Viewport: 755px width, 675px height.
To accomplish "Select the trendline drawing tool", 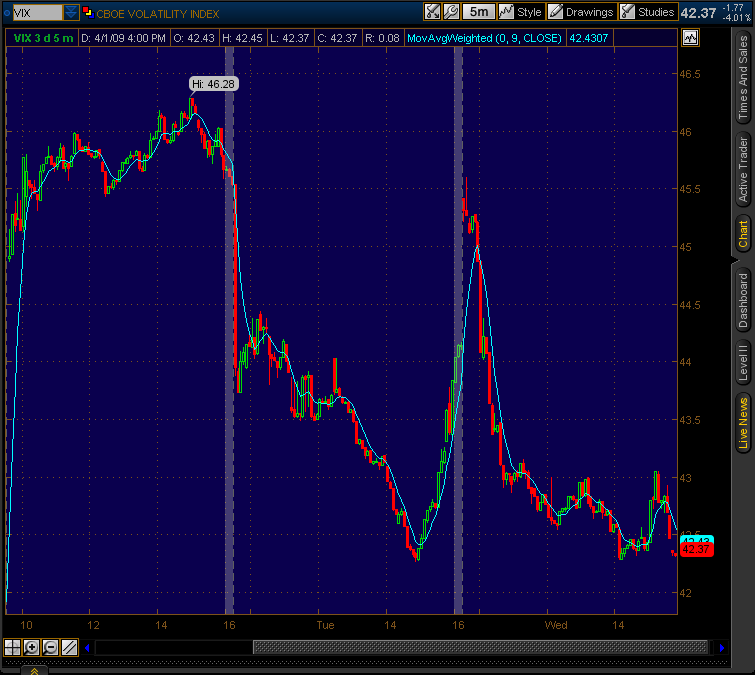I will 69,648.
